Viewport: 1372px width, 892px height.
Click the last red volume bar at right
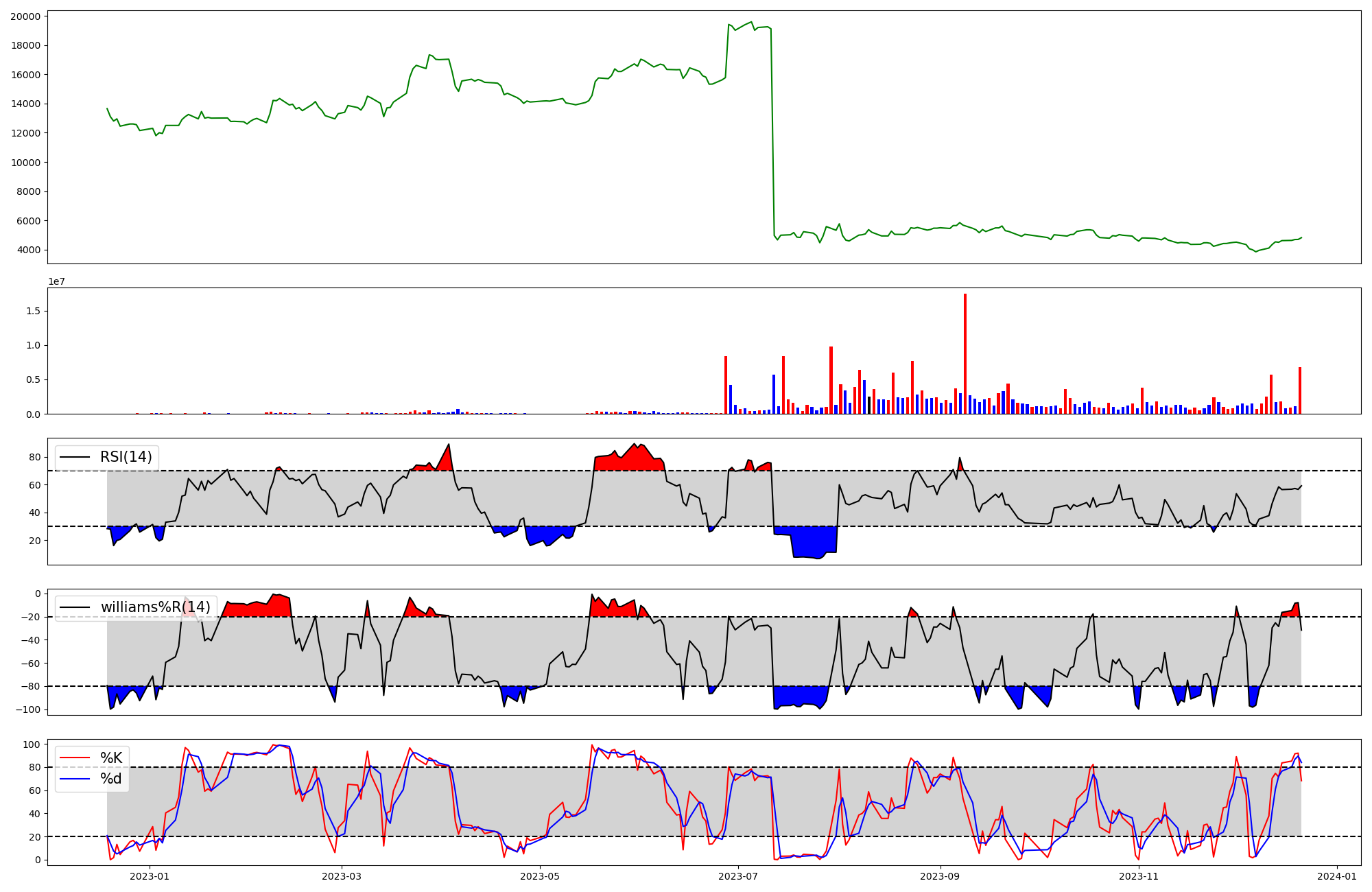(x=1299, y=391)
